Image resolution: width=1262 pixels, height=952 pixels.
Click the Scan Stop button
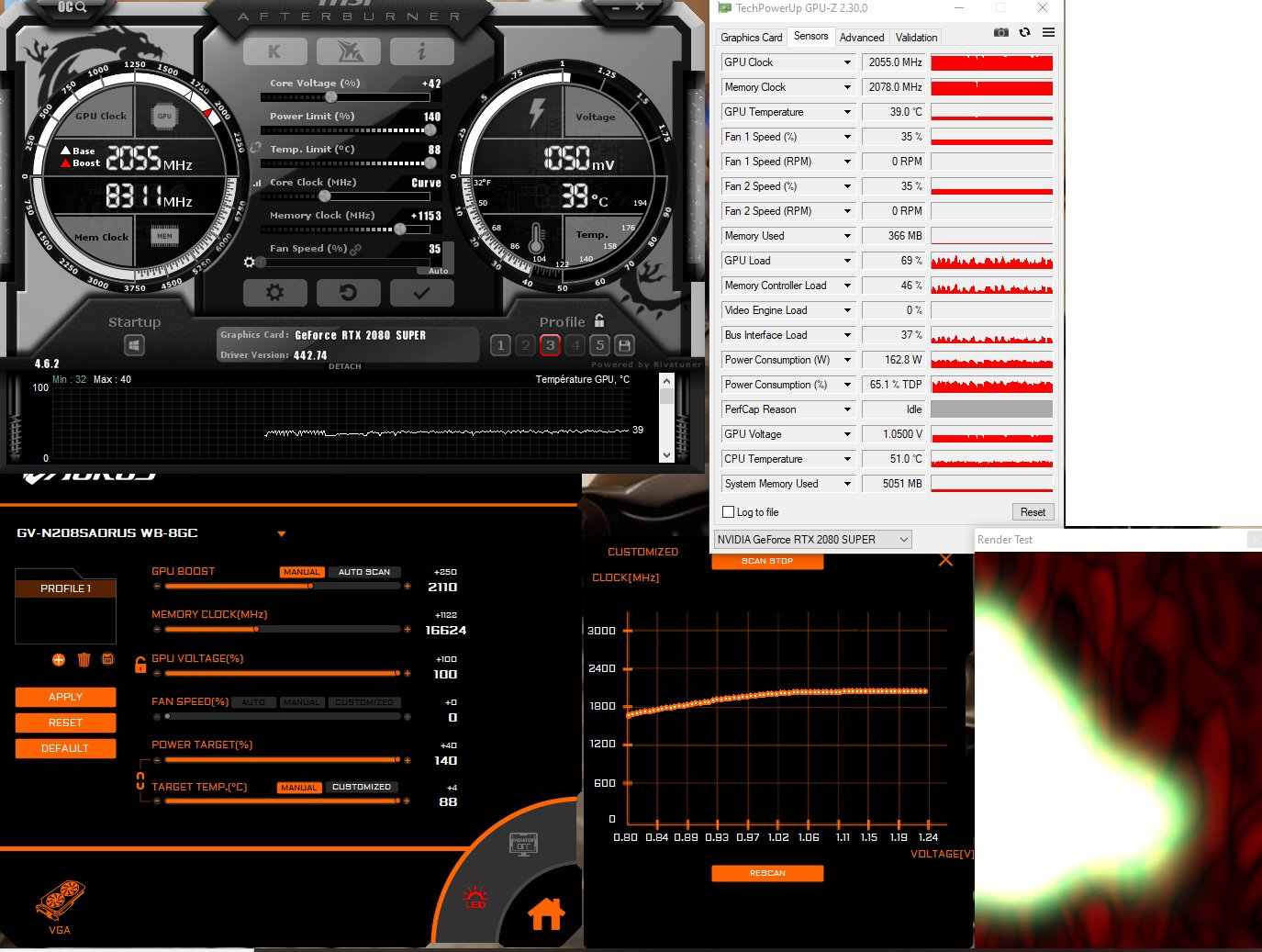point(767,561)
